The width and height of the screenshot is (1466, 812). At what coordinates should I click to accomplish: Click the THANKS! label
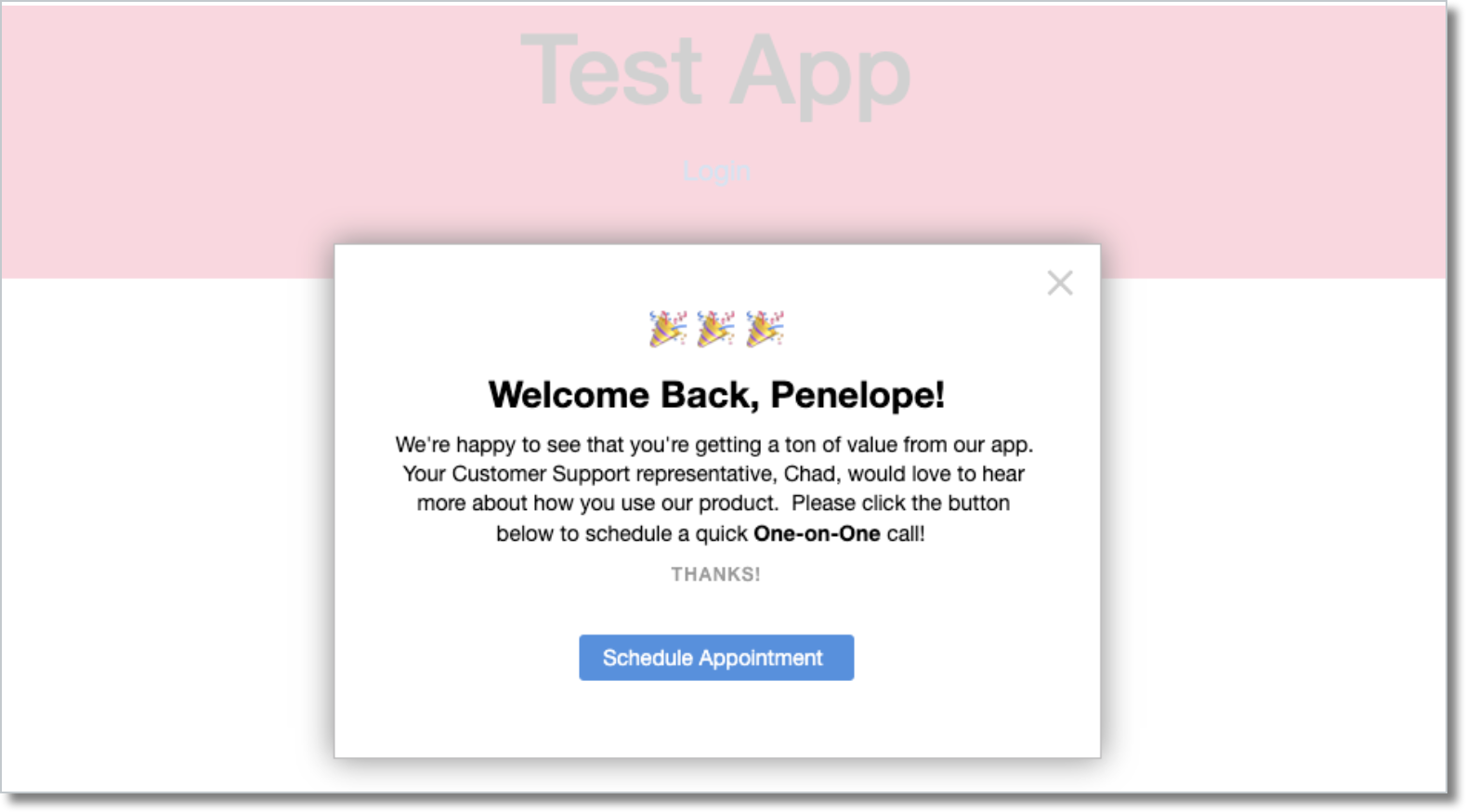[715, 574]
